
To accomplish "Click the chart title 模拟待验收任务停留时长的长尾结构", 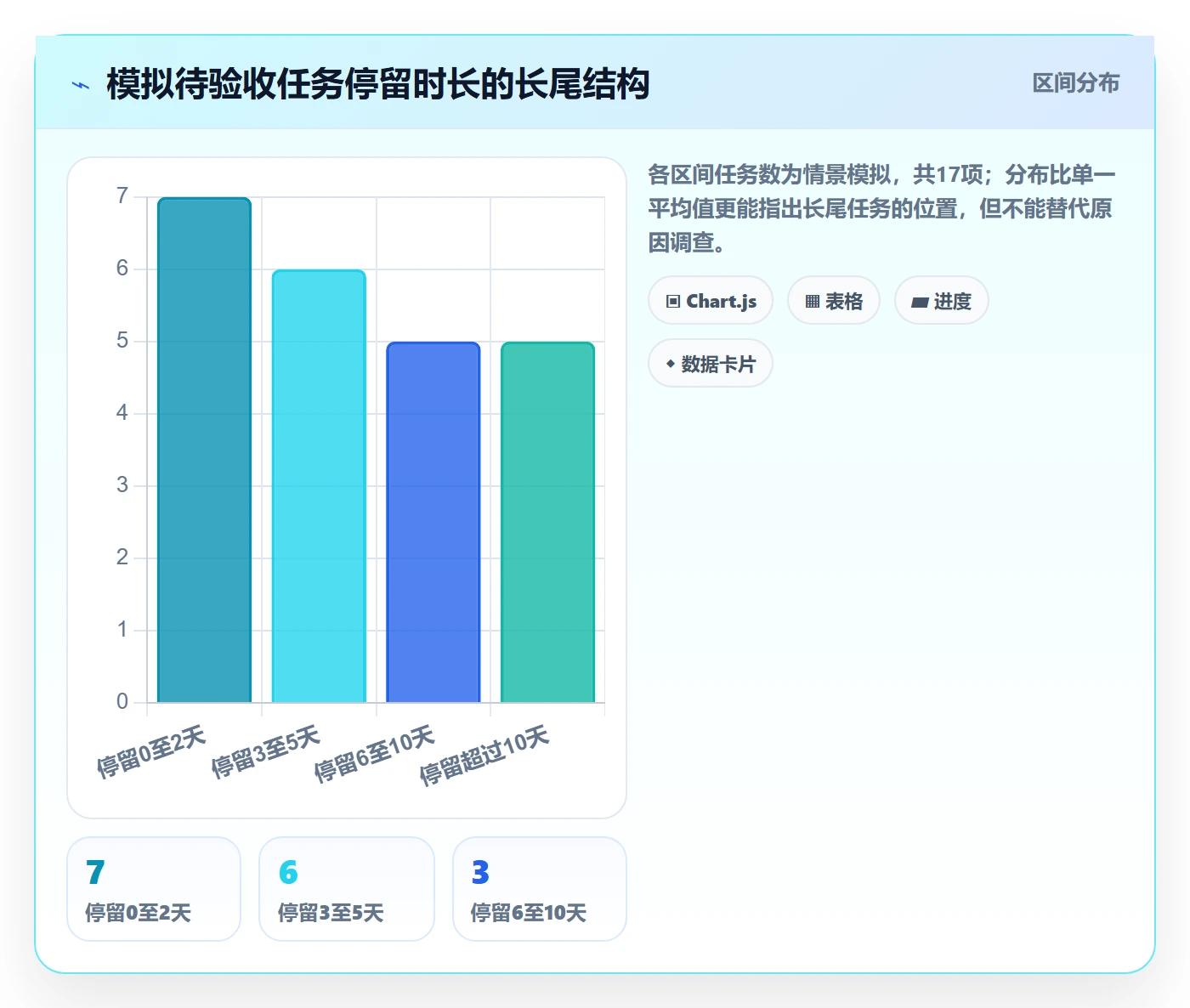I will tap(378, 84).
